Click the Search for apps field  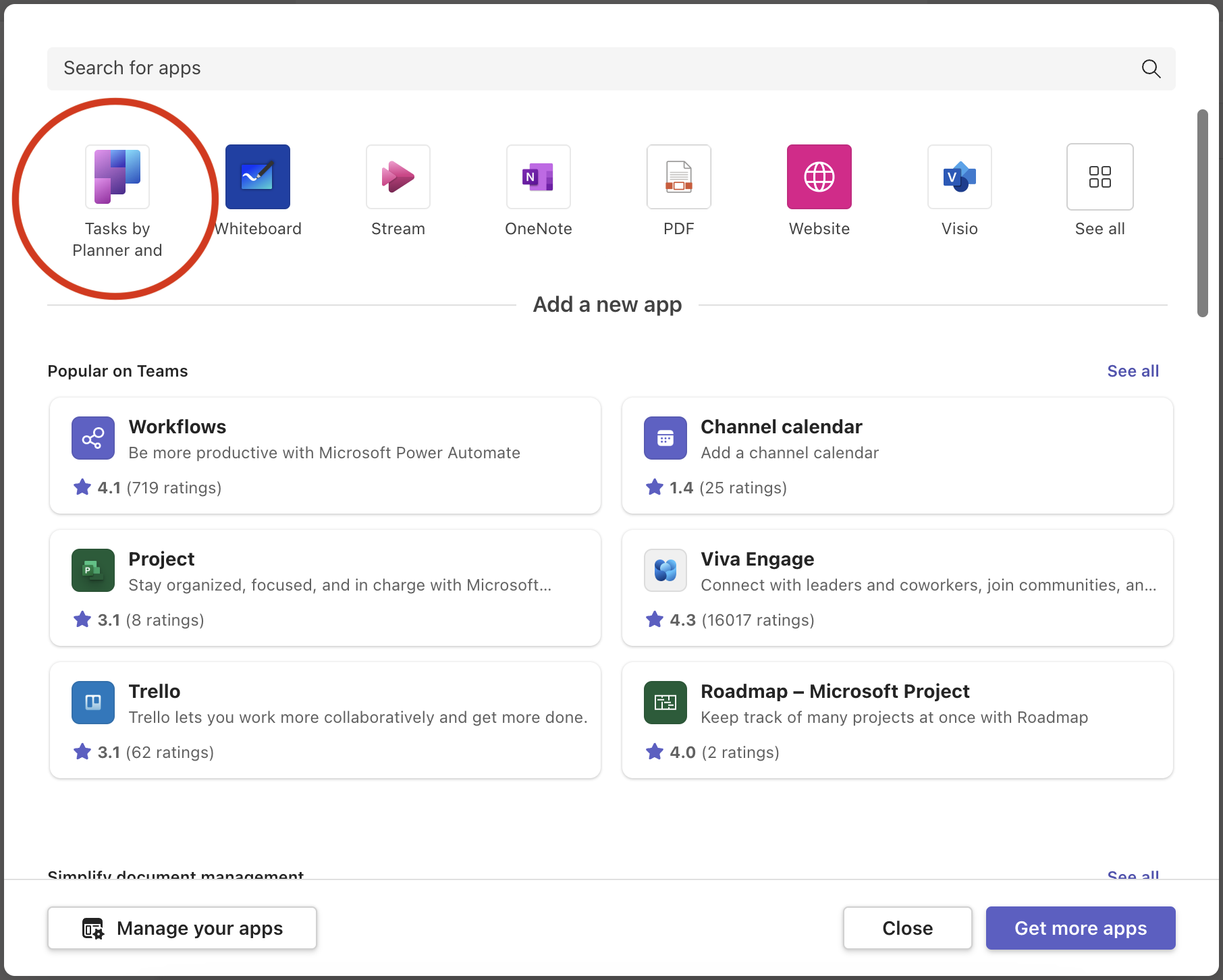(405, 68)
